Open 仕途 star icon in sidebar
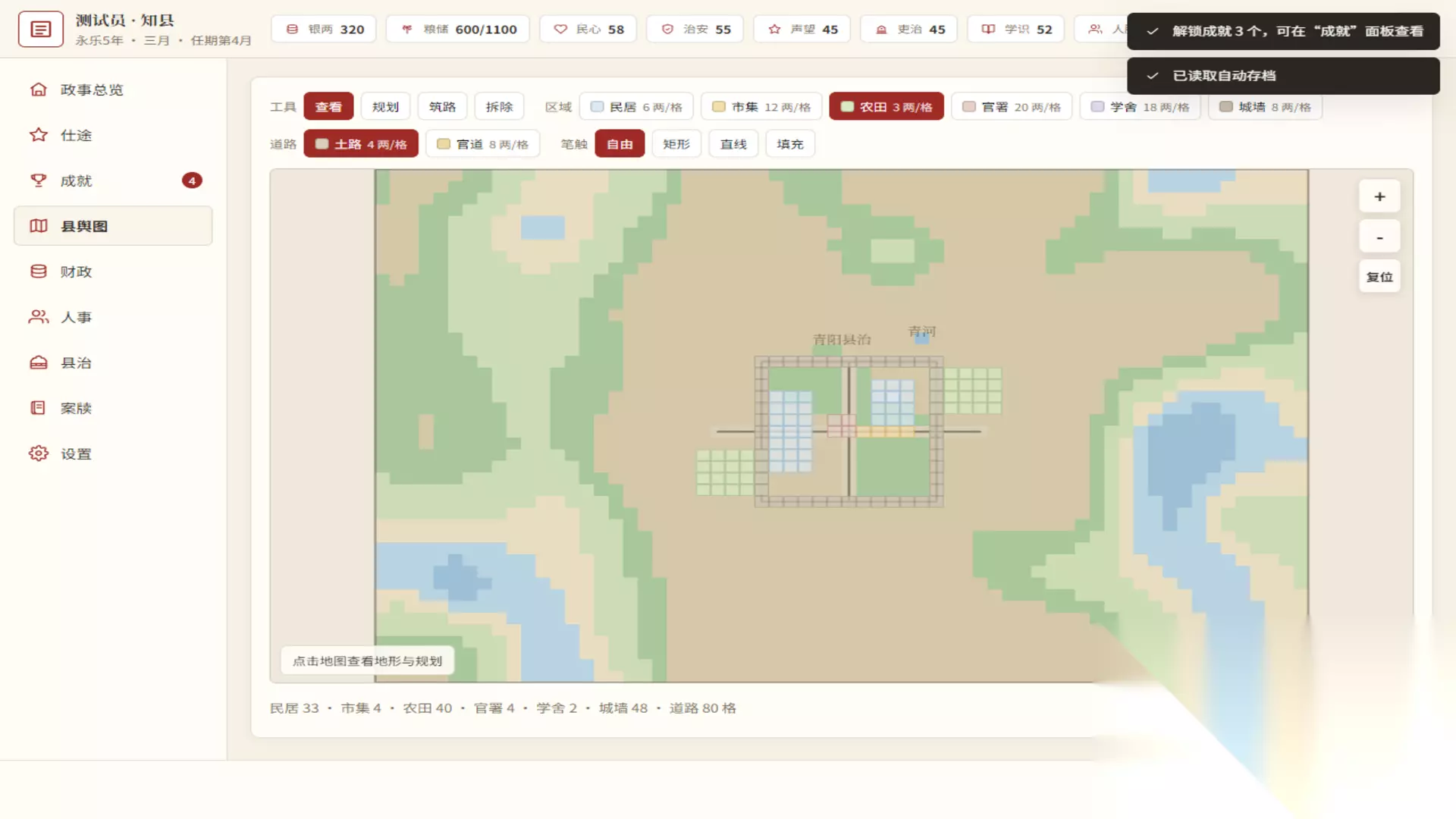Screen dimensions: 1456x819 39,135
